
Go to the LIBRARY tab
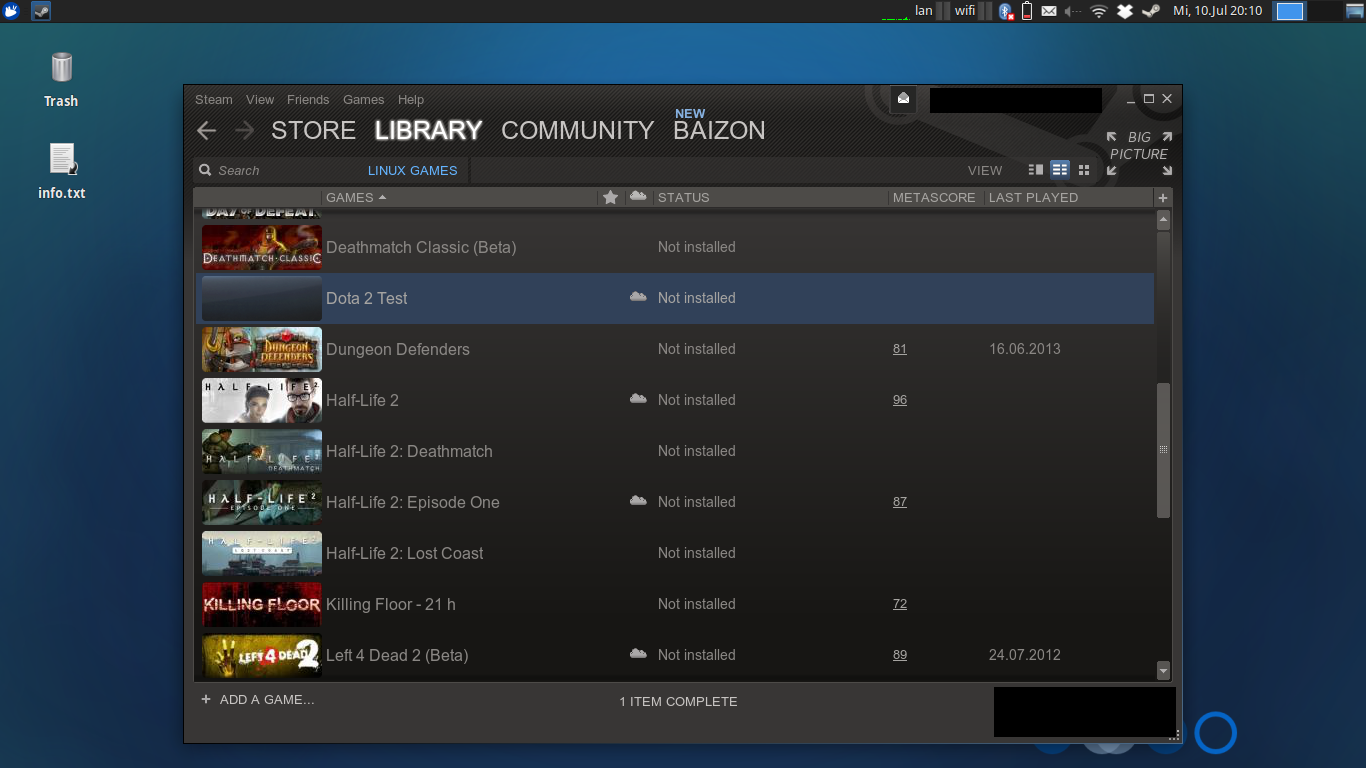coord(428,131)
